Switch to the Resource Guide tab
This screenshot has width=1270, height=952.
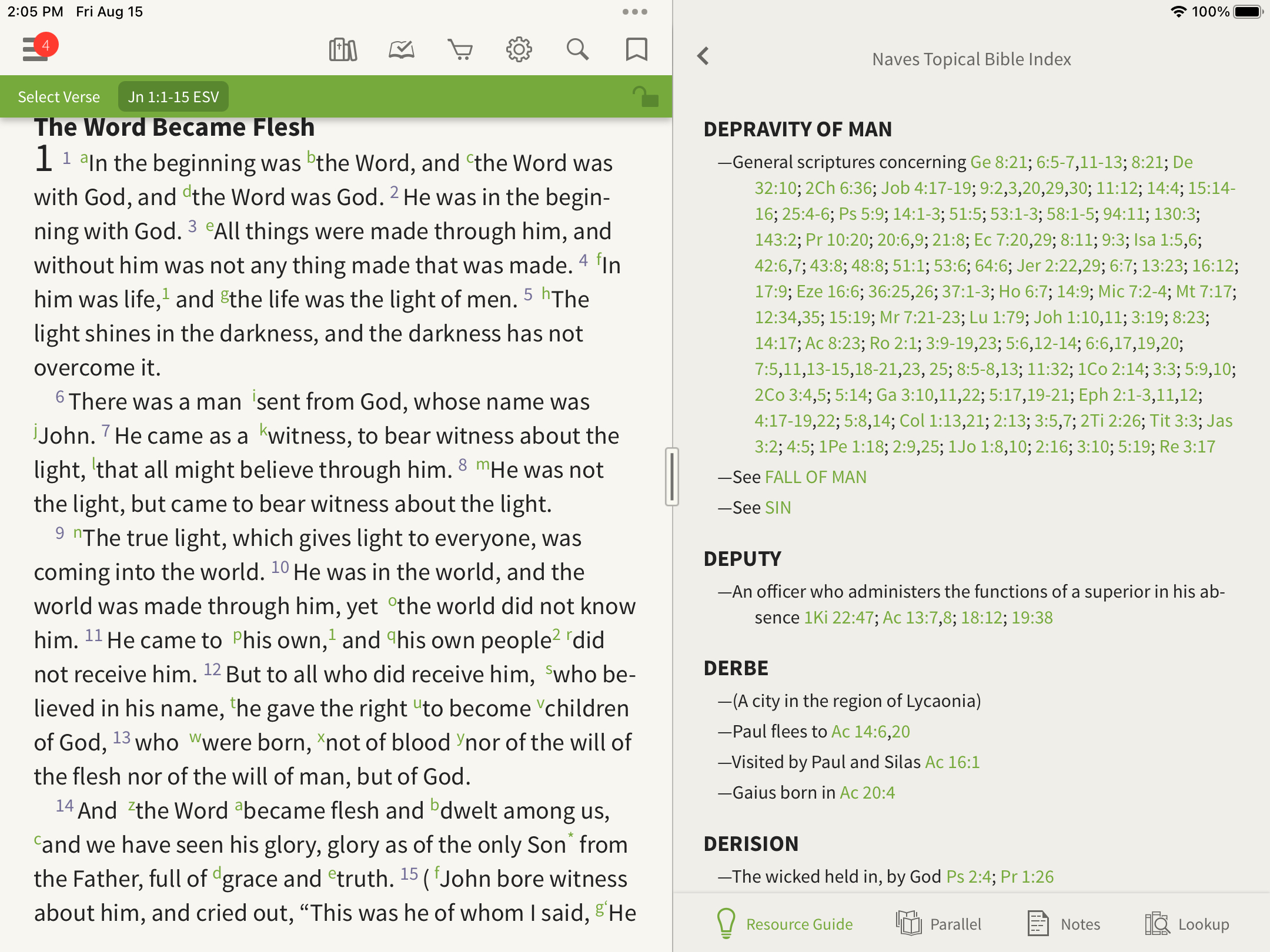pos(785,924)
